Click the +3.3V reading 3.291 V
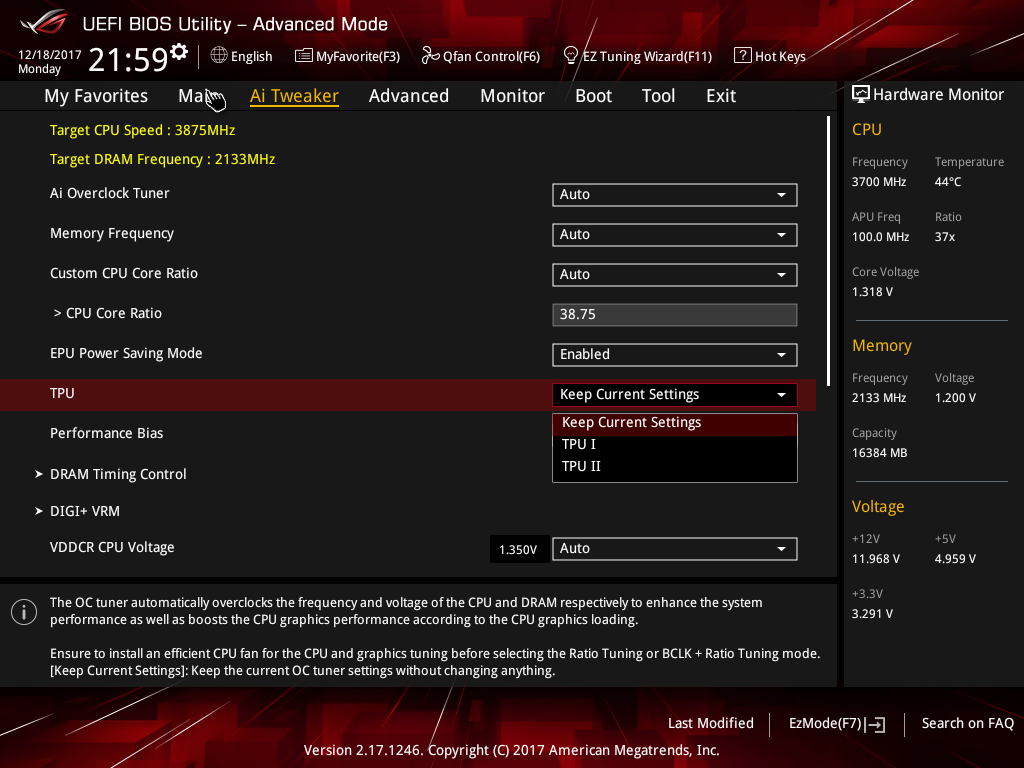The image size is (1024, 768). click(872, 614)
